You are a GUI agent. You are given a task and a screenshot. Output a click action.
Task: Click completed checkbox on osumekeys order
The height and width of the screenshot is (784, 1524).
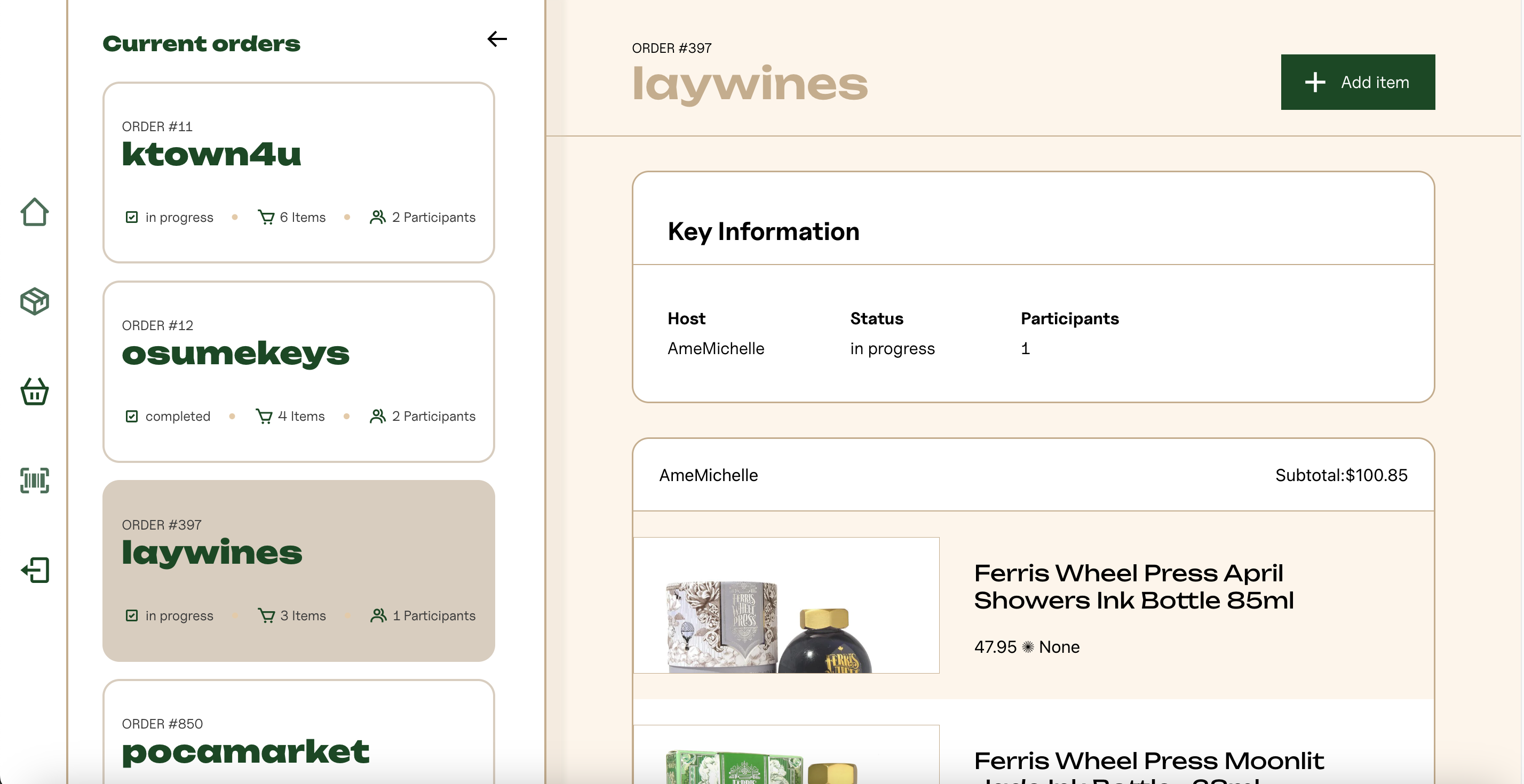point(131,416)
